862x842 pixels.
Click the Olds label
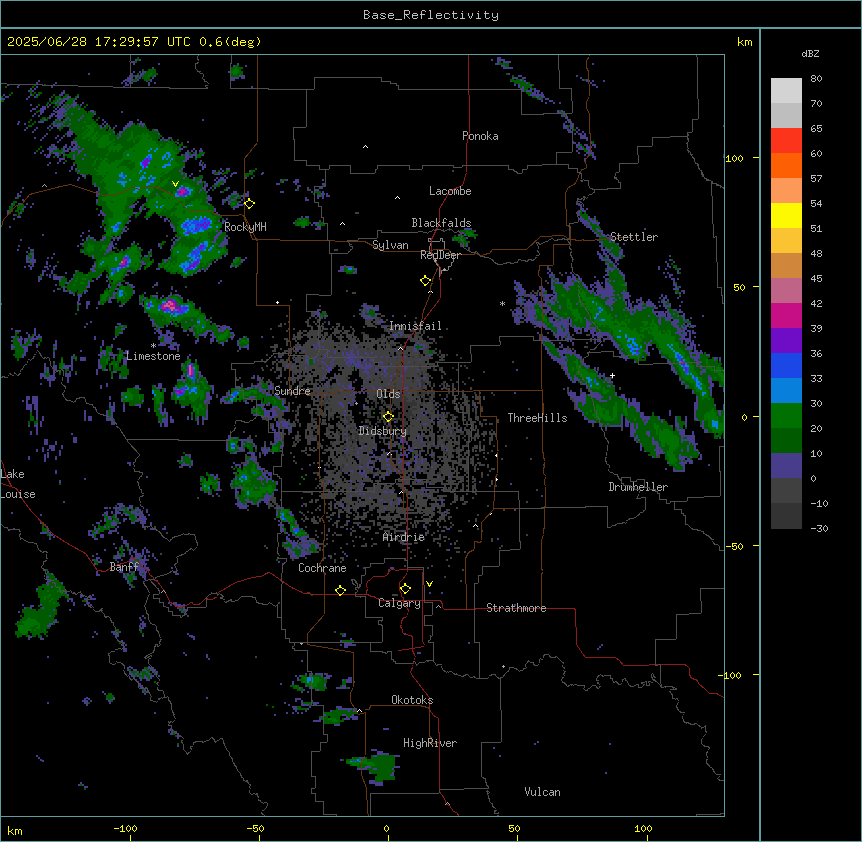click(388, 394)
